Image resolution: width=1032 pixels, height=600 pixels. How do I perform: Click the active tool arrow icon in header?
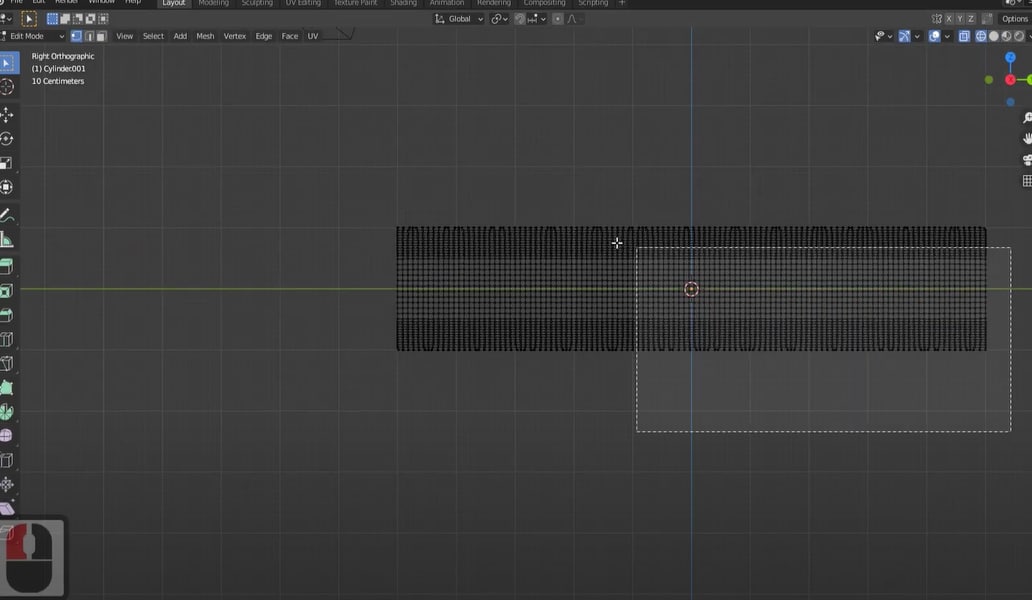coord(28,19)
